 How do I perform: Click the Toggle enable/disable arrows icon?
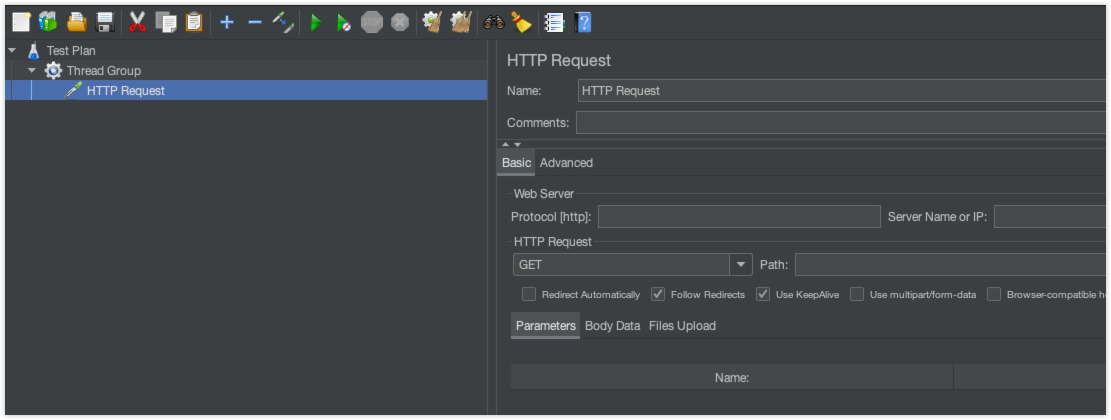[283, 23]
